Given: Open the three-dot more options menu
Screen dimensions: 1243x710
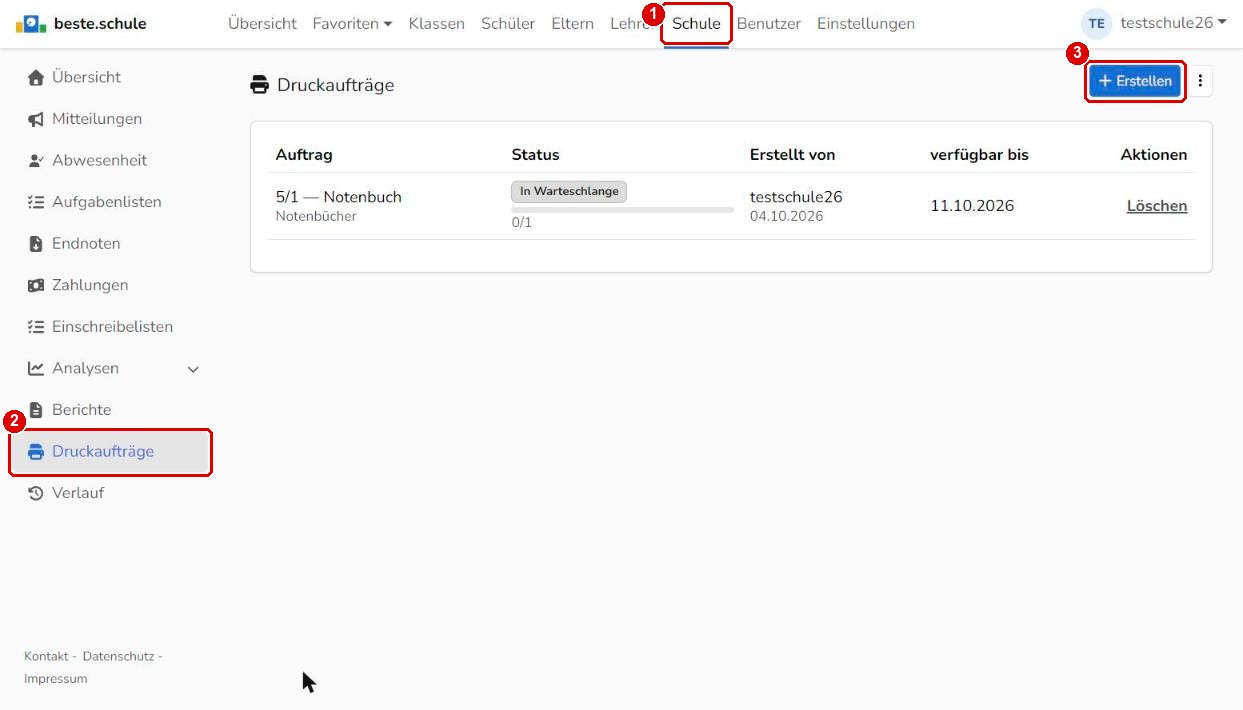Looking at the screenshot, I should click(x=1200, y=81).
